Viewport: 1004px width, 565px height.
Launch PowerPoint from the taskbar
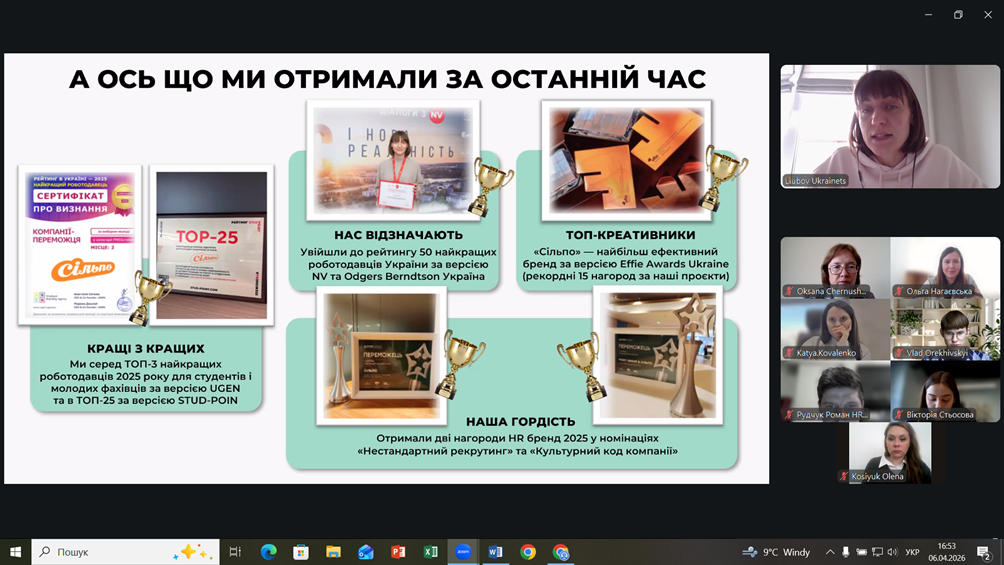[398, 552]
